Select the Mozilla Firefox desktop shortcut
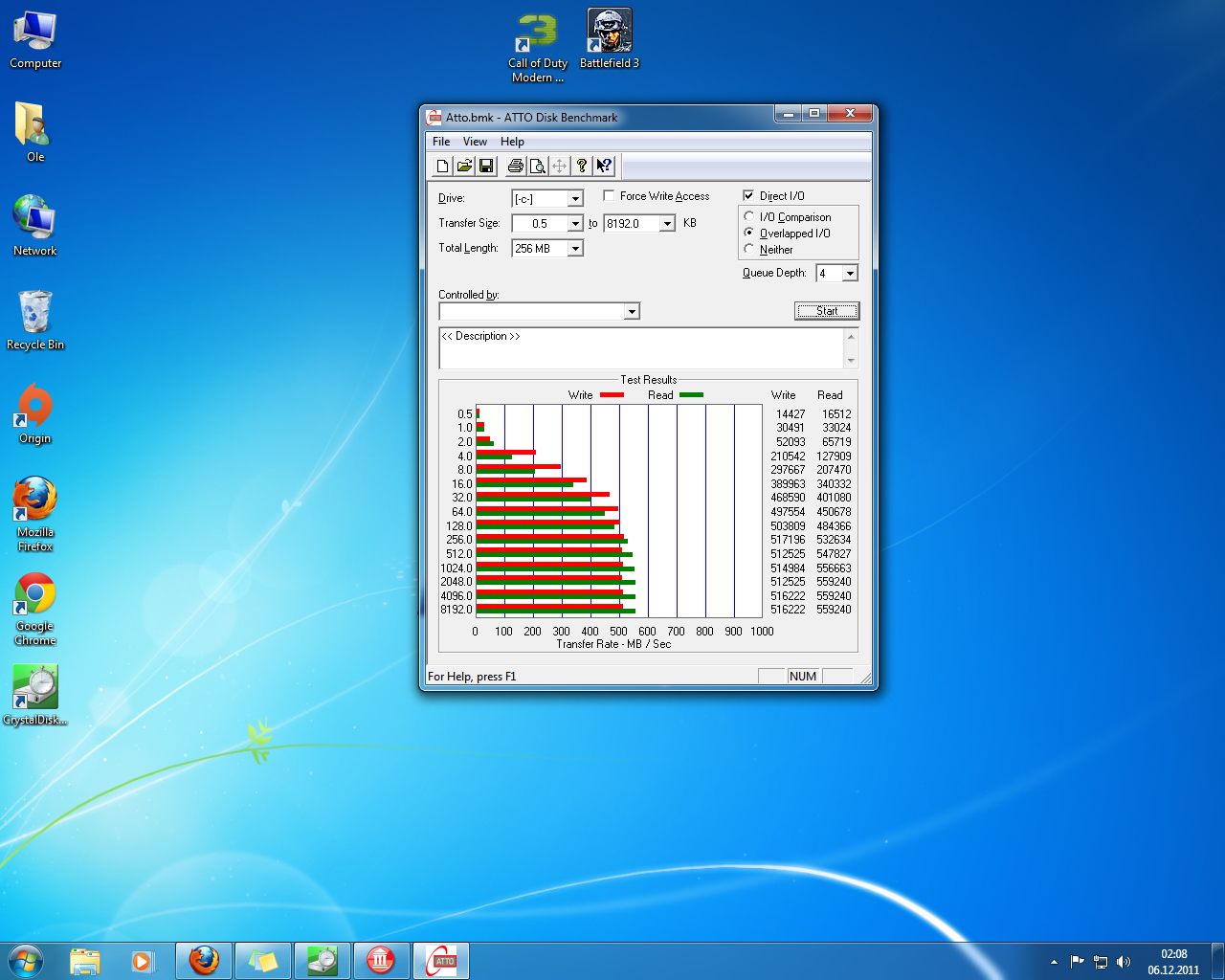 point(35,515)
